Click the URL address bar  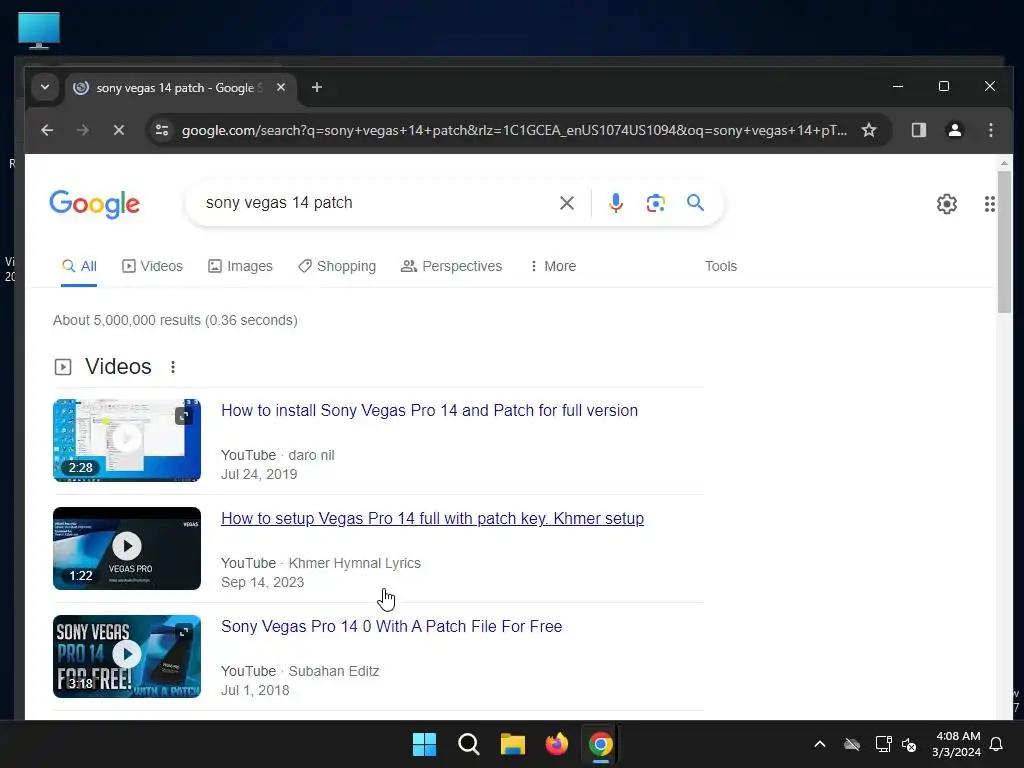point(514,130)
